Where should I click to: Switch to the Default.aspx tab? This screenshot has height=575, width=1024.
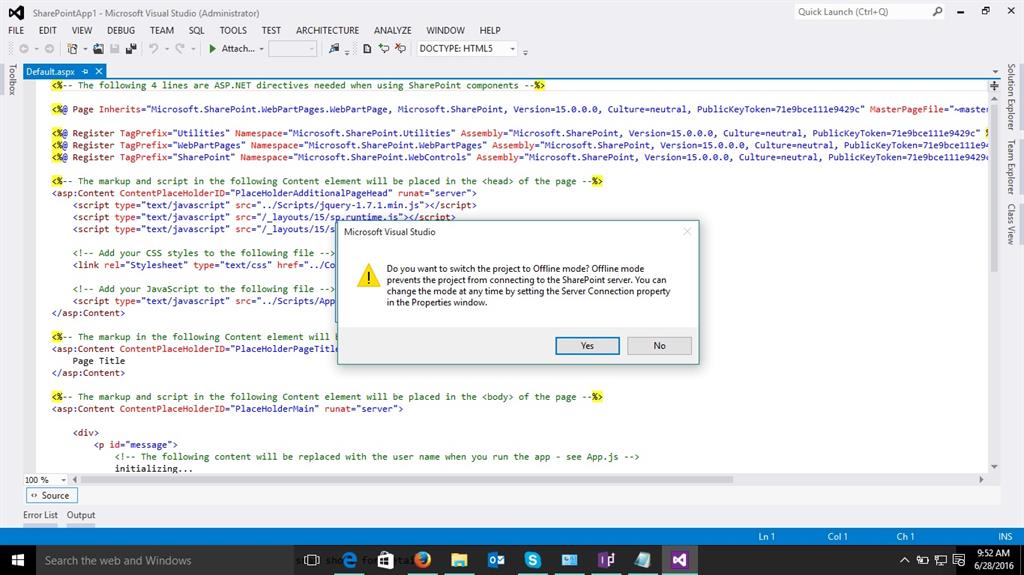50,71
